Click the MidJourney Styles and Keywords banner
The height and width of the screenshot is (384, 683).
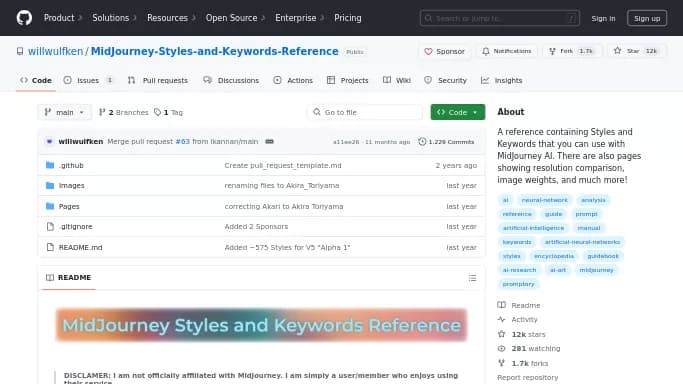[261, 325]
